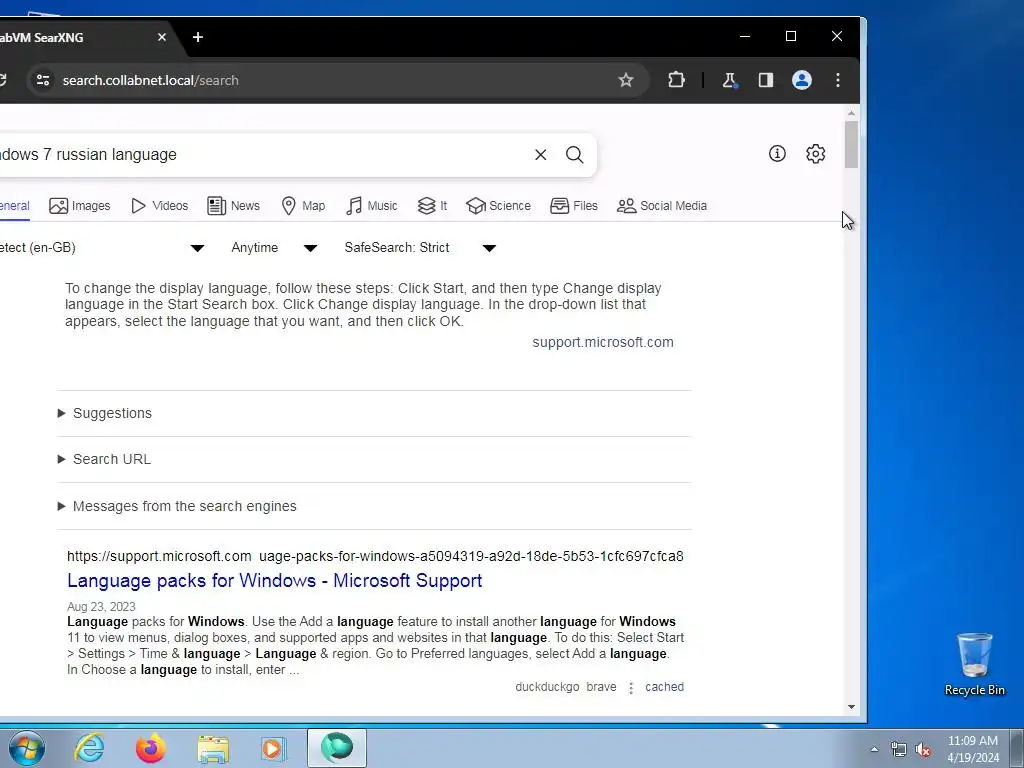Screen dimensions: 1024x768
Task: Click the Aug 23, 2023 result date
Action: tap(101, 607)
